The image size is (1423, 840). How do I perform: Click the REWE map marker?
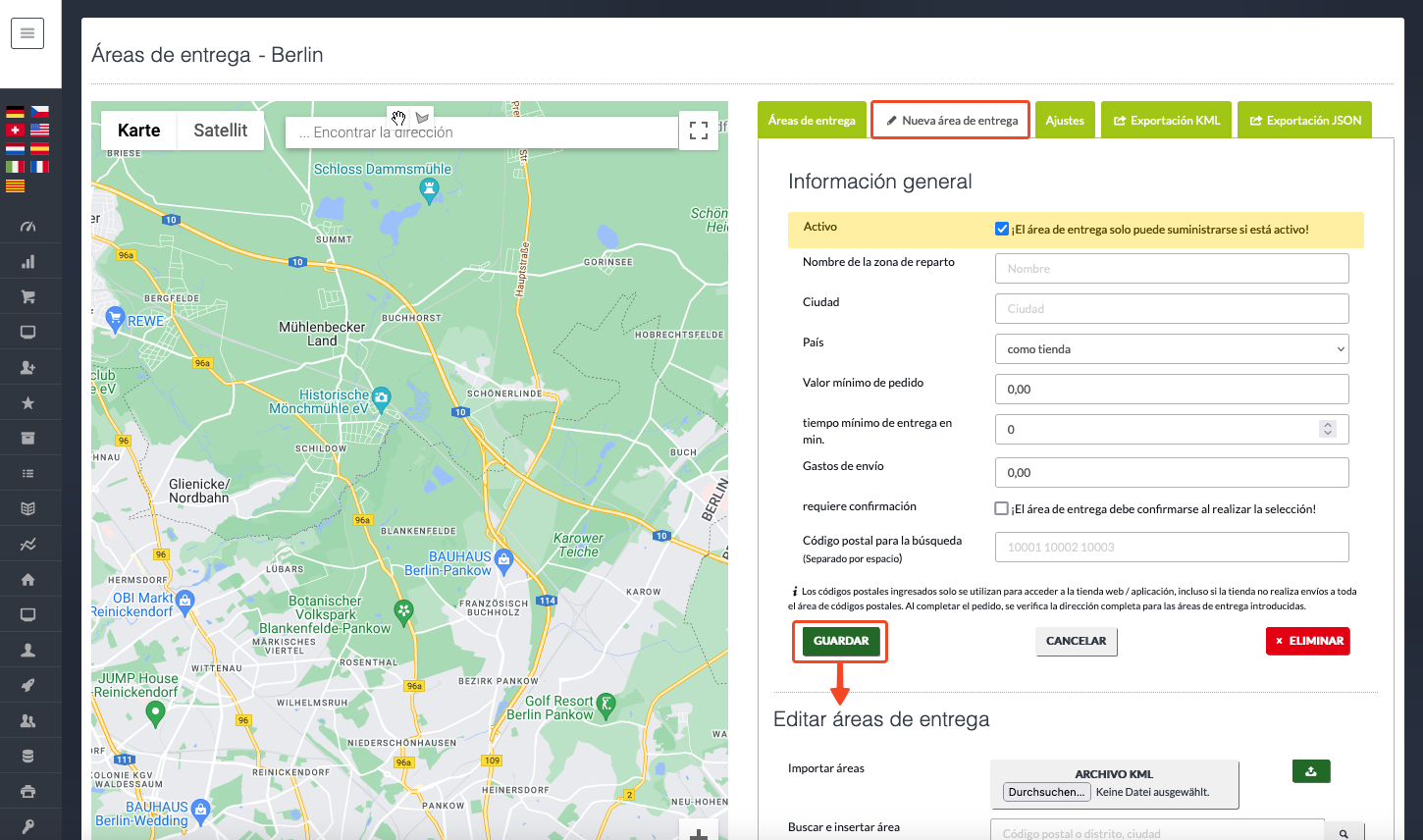click(x=116, y=319)
